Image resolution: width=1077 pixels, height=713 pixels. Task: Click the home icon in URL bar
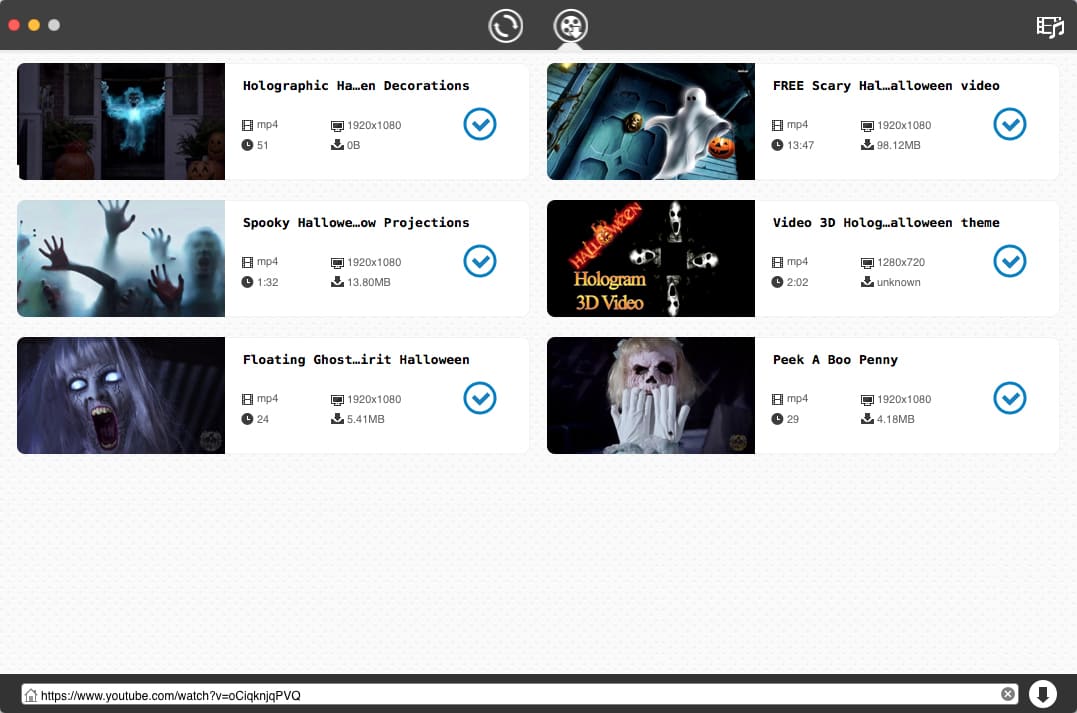tap(31, 695)
